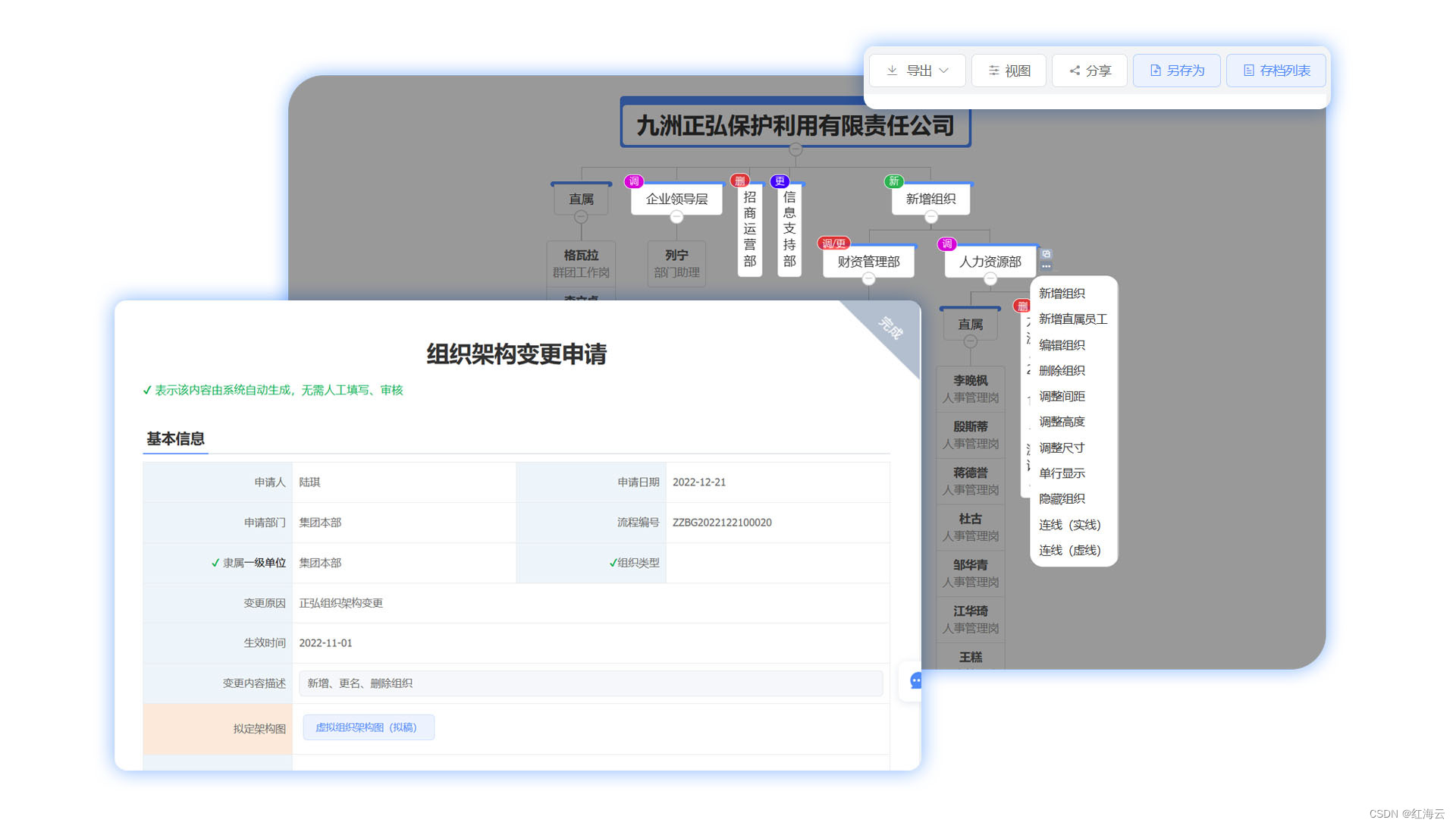
Task: Click the chat bubble icon at the form's edge
Action: [x=915, y=680]
